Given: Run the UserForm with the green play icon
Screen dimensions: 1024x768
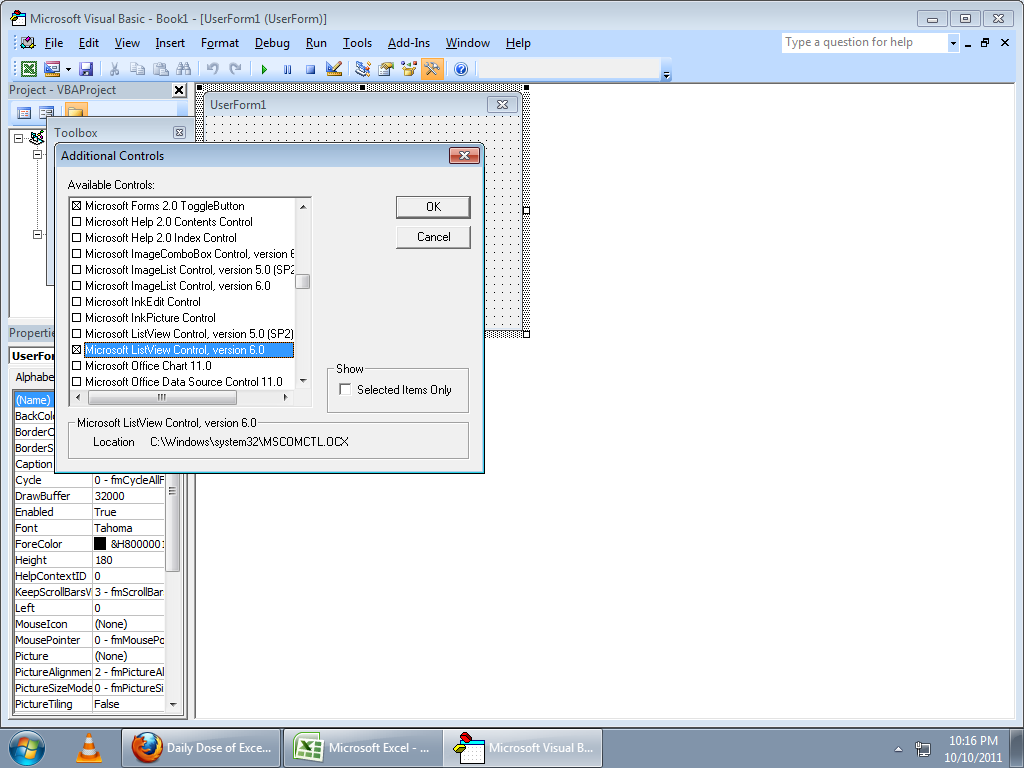Looking at the screenshot, I should pyautogui.click(x=264, y=68).
